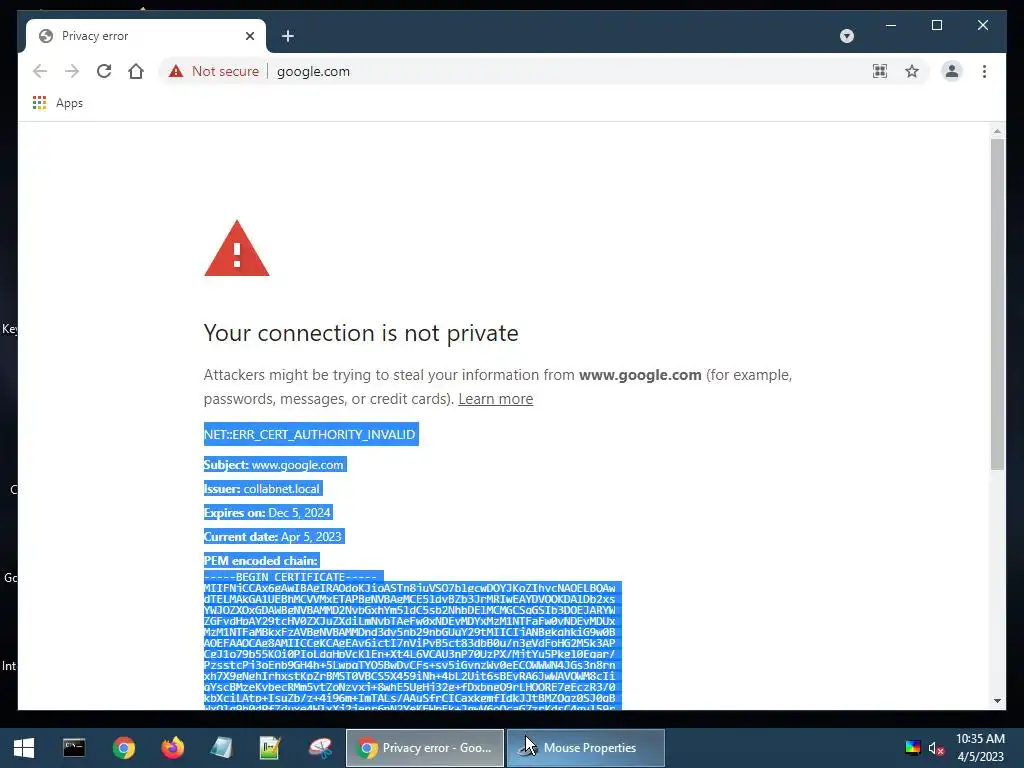Click the NET::ERR_CERT_AUTHORITY_INVALID error code
The image size is (1024, 768).
(311, 434)
